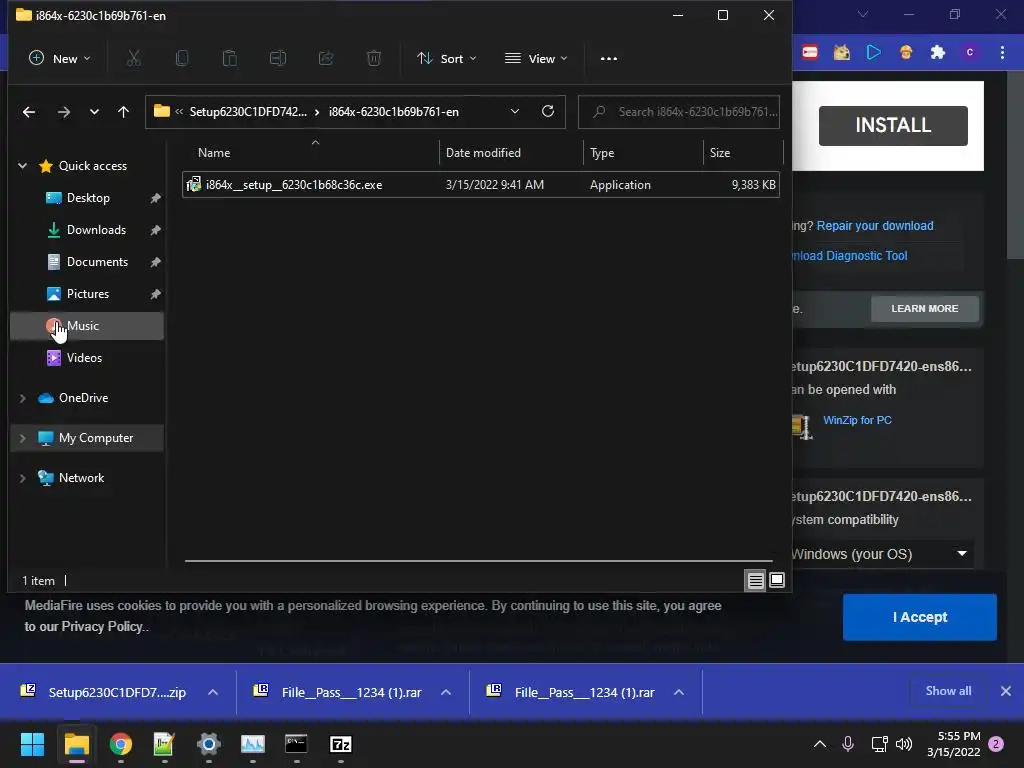Viewport: 1024px width, 768px height.
Task: Open the notification badge in taskbar
Action: 996,744
